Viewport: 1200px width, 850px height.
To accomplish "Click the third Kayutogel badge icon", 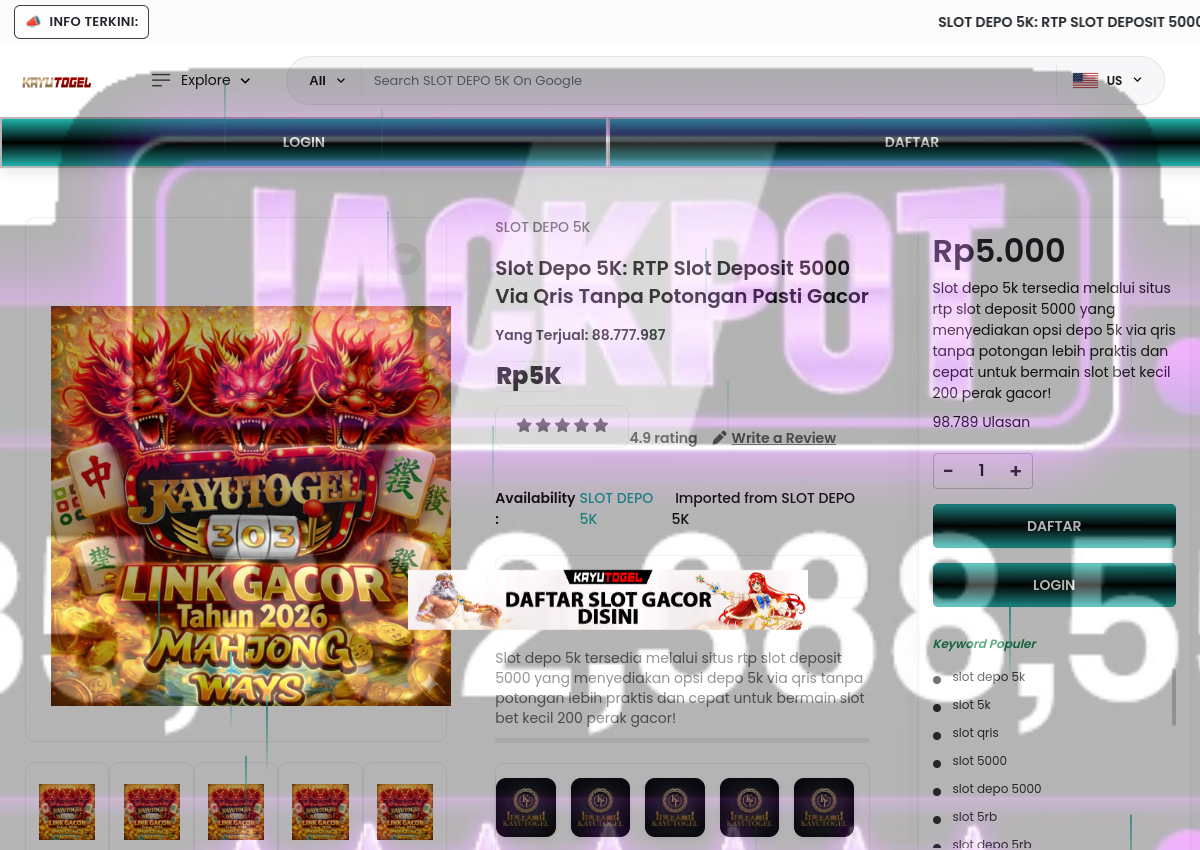I will coord(675,807).
